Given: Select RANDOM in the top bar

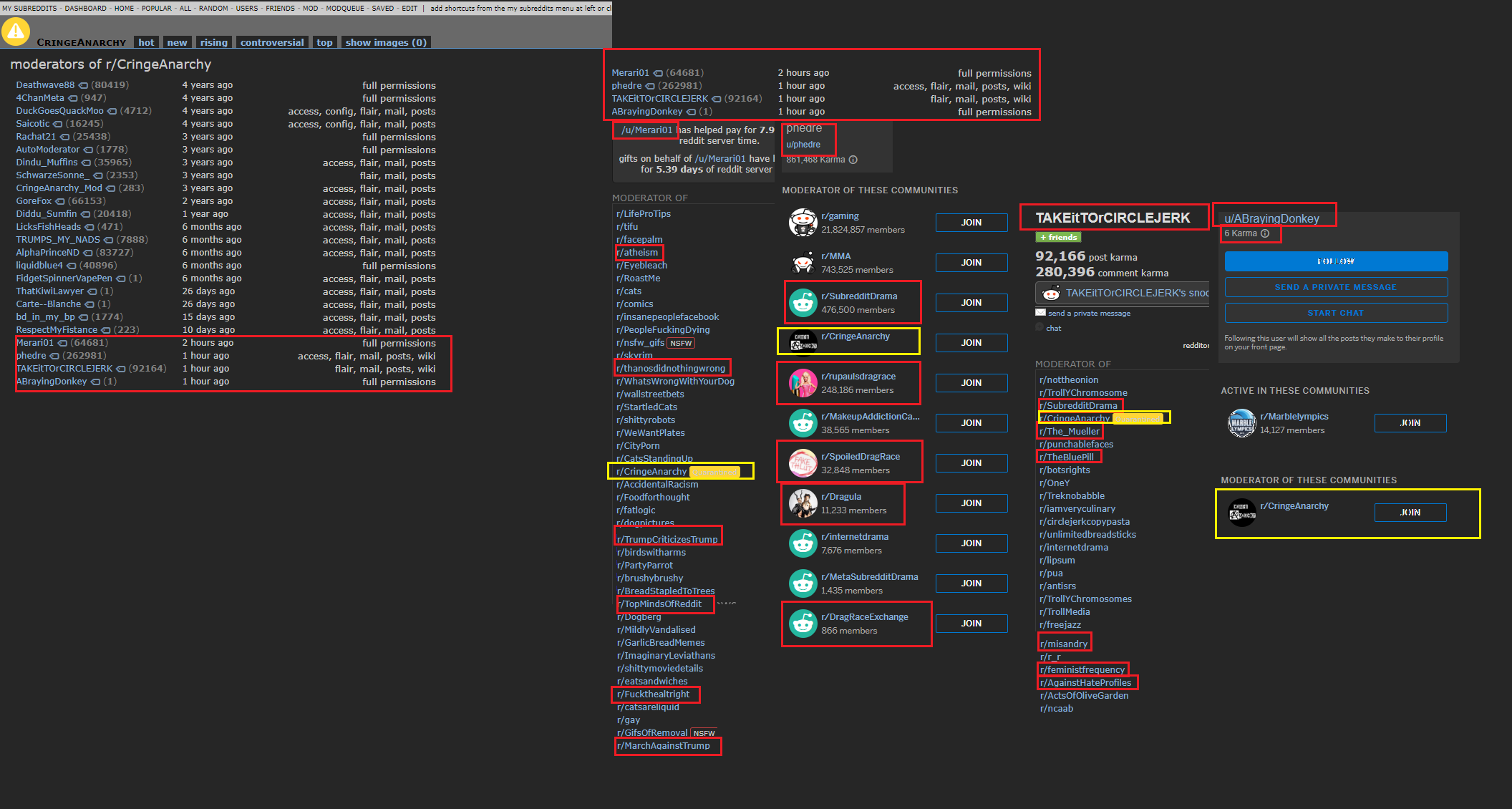Looking at the screenshot, I should tap(213, 8).
